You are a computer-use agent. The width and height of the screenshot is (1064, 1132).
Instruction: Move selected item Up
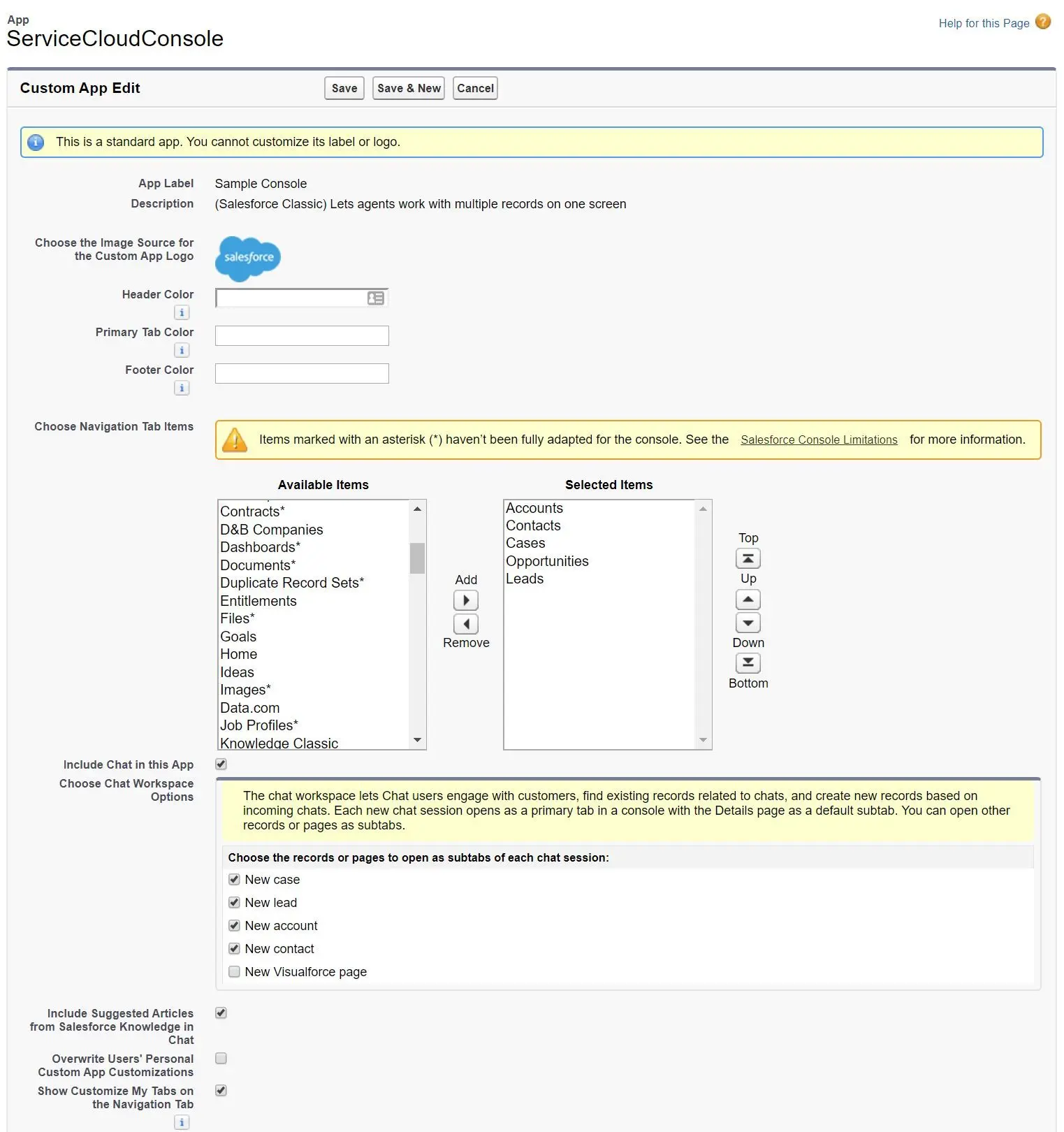pos(748,600)
